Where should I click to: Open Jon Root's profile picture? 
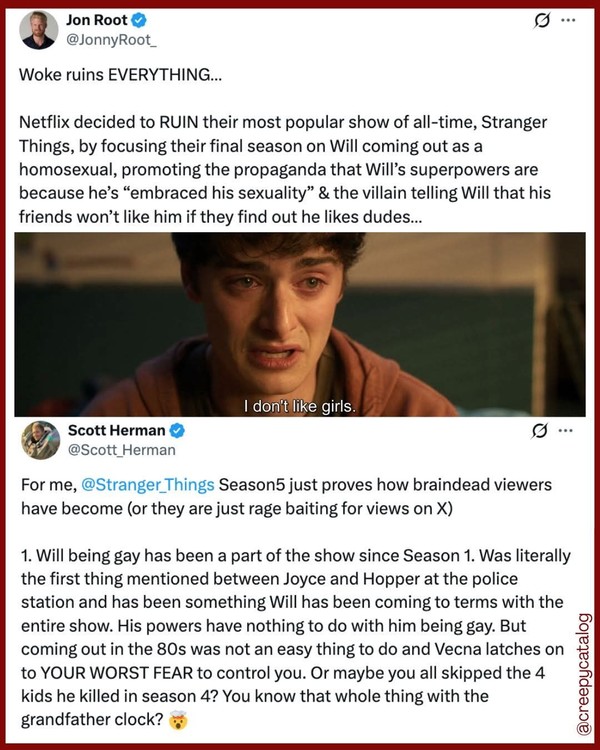(x=38, y=30)
